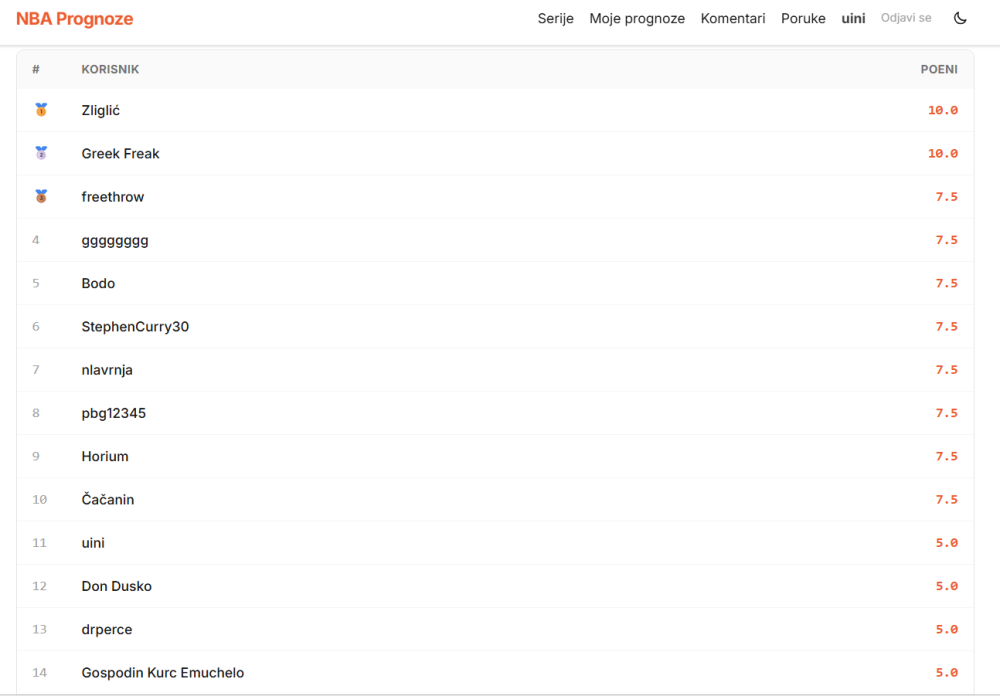Screen dimensions: 1000x696
Task: Open the Poruke messages page
Action: pos(803,19)
